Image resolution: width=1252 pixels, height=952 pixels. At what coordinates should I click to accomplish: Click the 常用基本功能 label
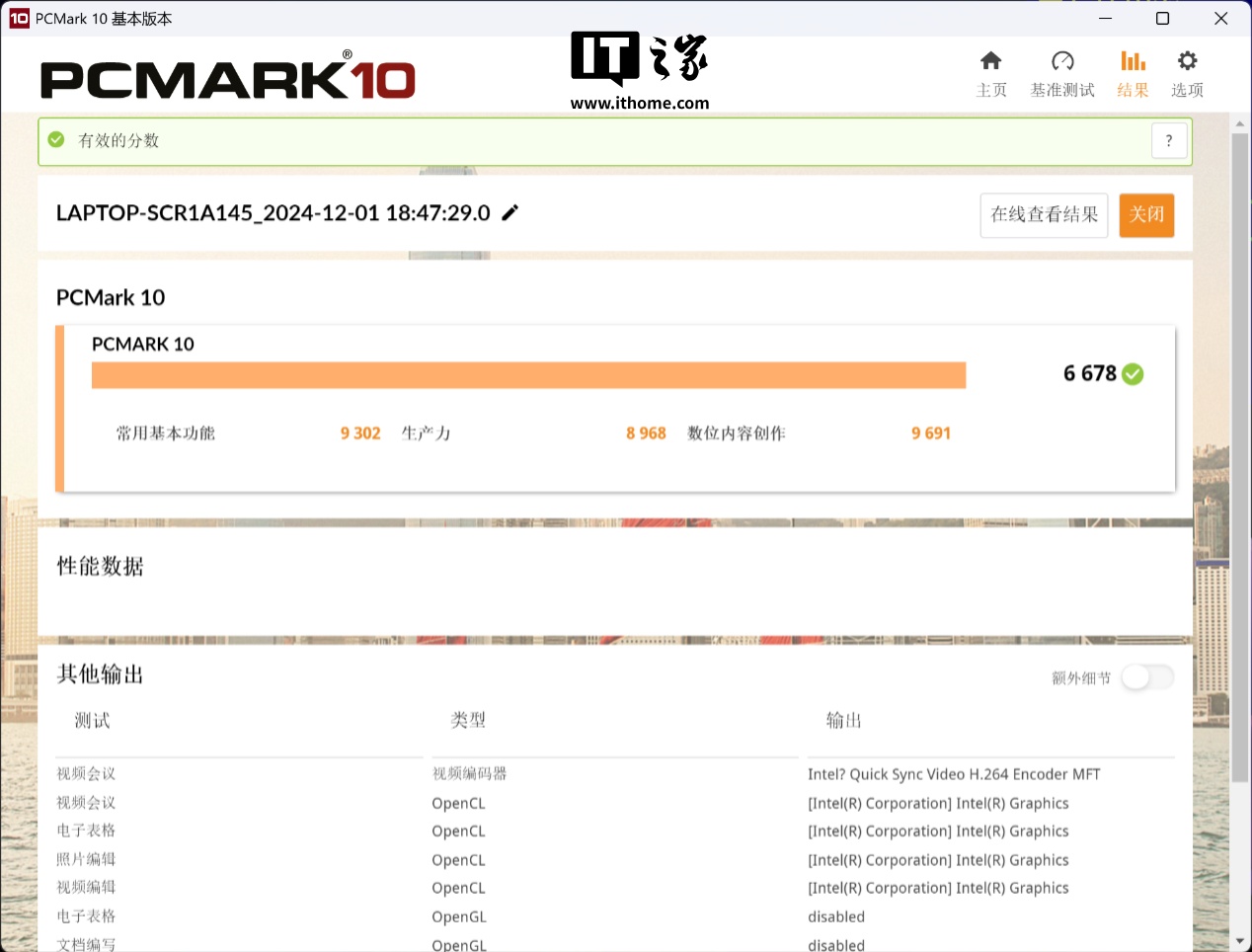(x=165, y=434)
